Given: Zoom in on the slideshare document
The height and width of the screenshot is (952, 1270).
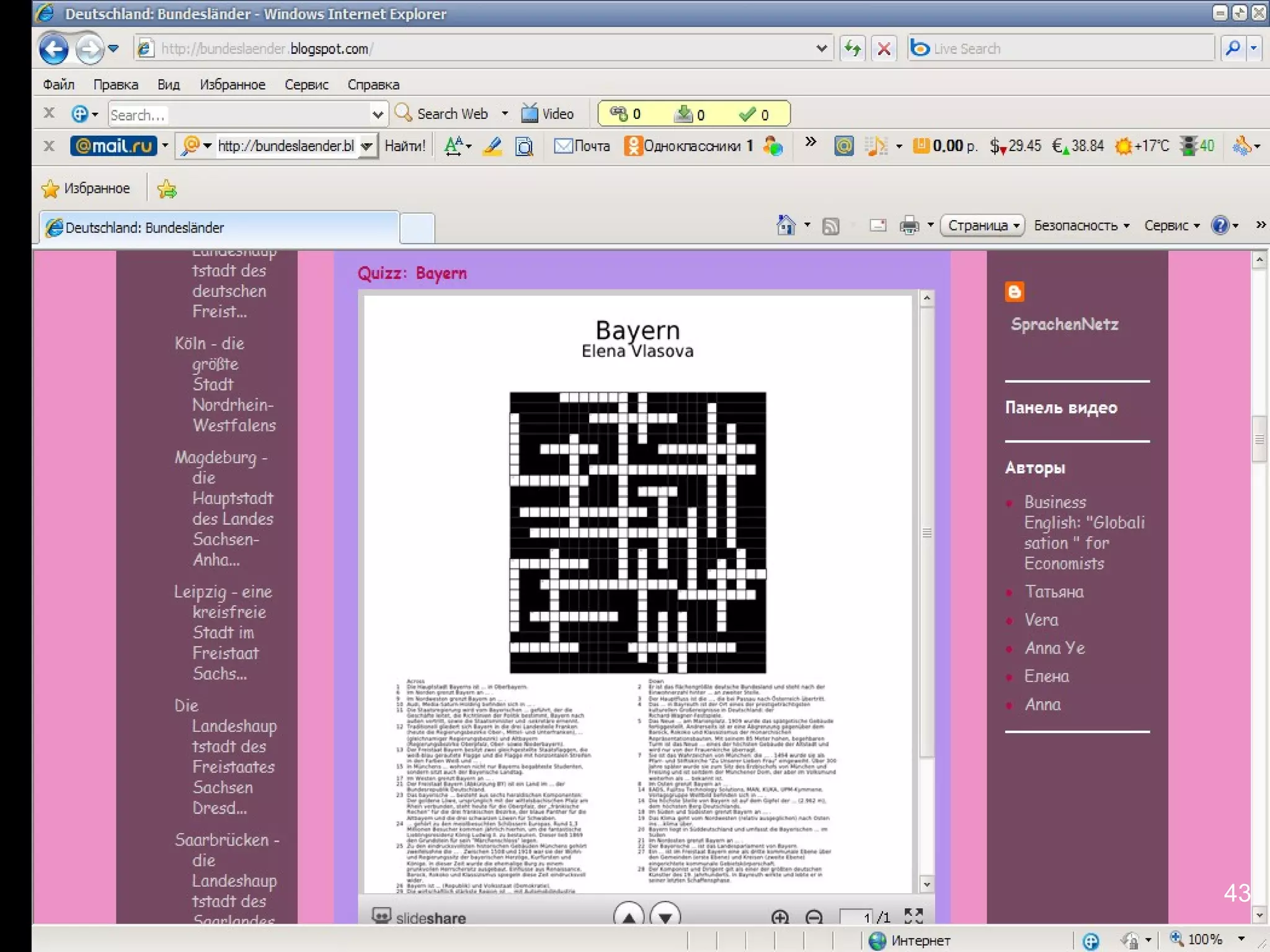Looking at the screenshot, I should point(779,917).
